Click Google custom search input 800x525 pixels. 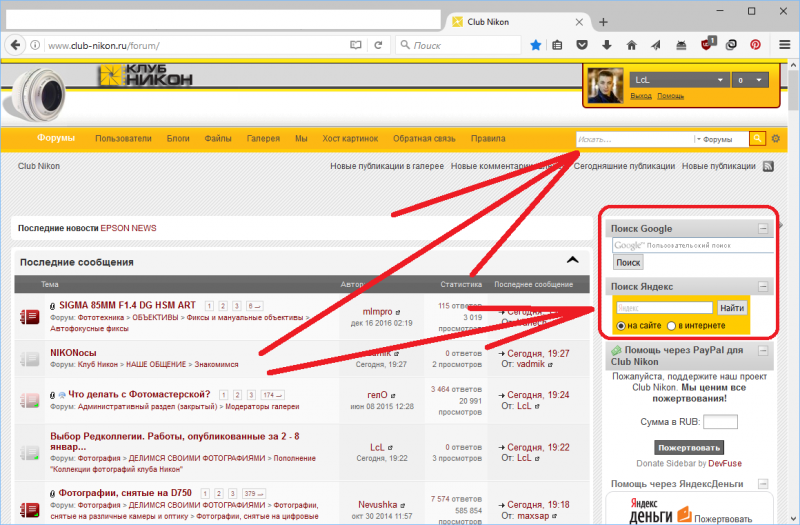[693, 245]
